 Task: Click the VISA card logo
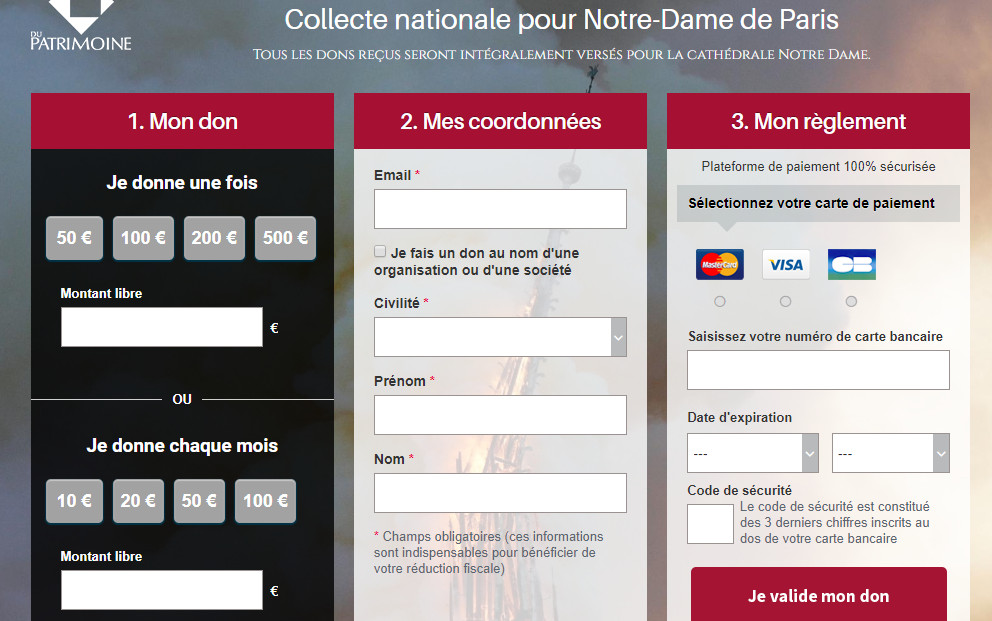(x=786, y=265)
